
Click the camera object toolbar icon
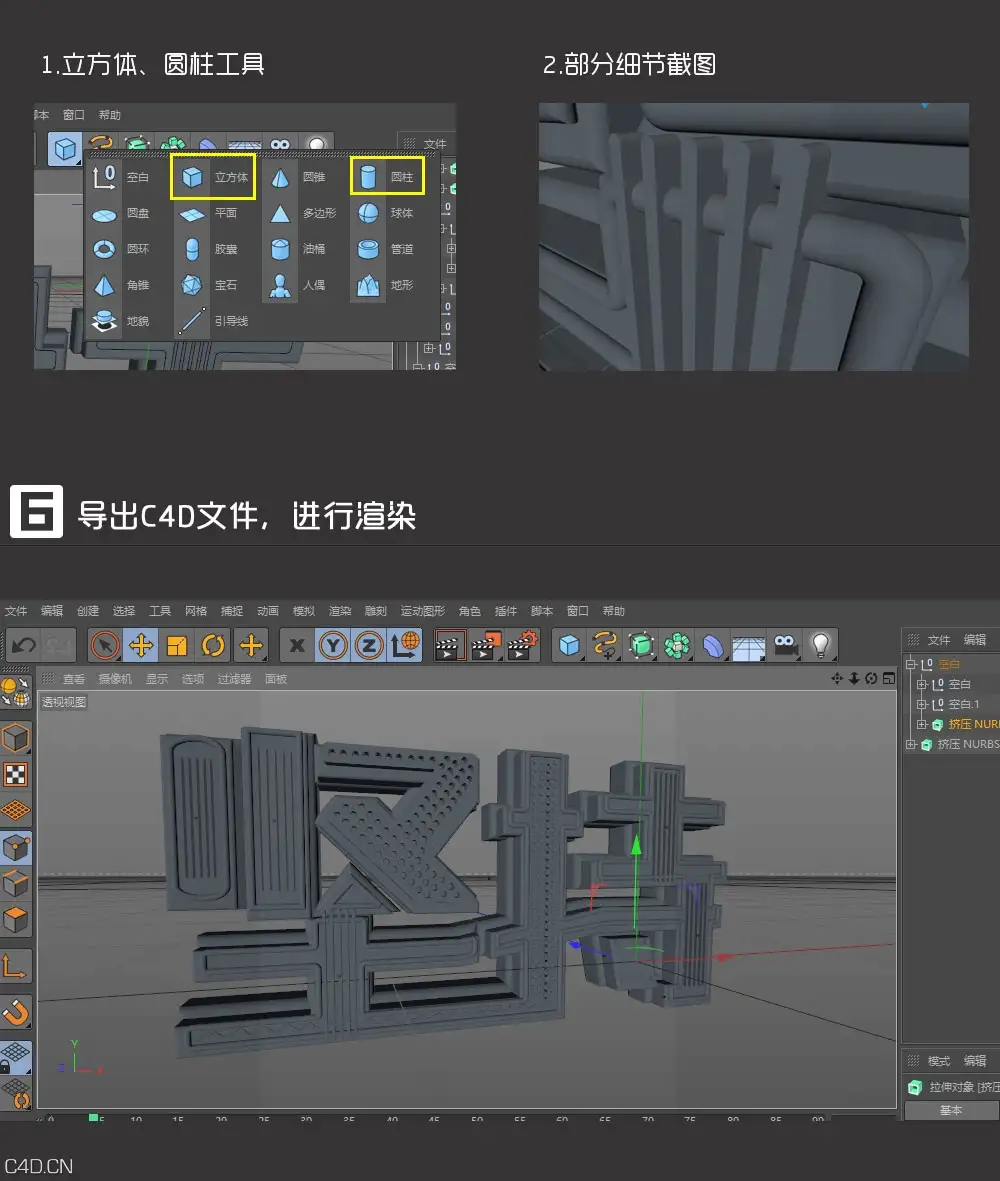[785, 645]
